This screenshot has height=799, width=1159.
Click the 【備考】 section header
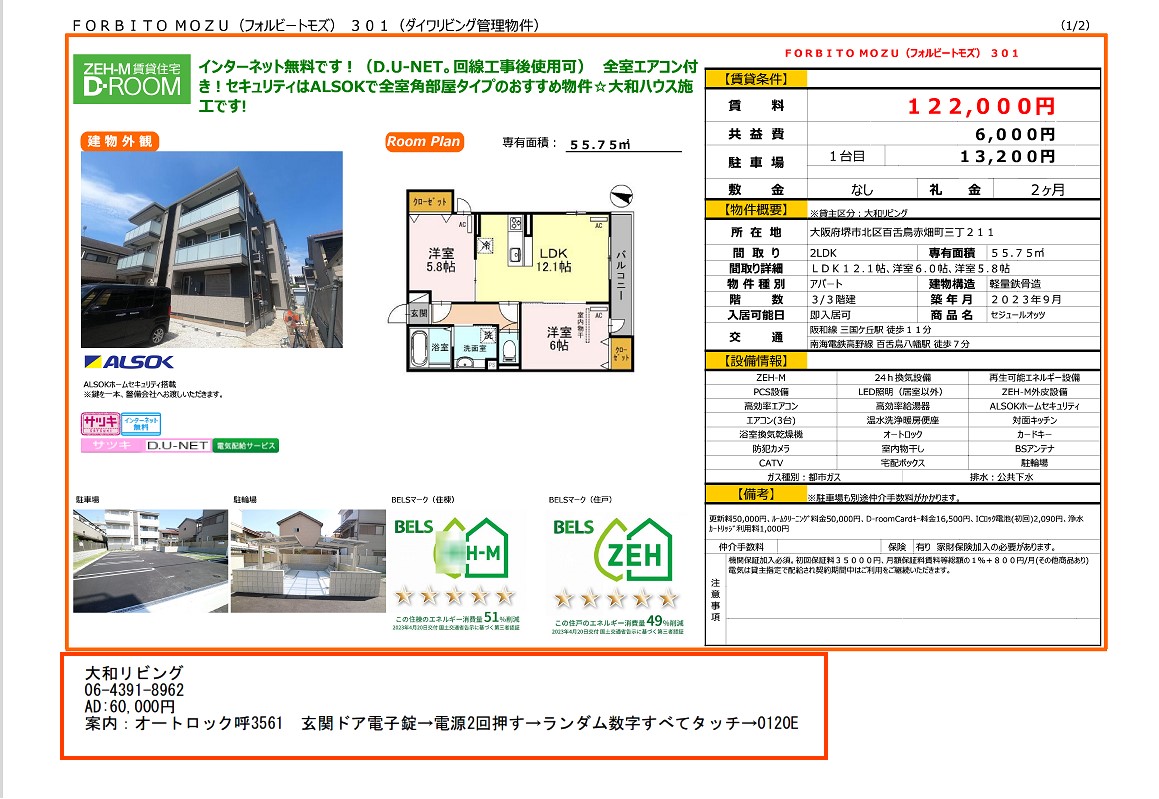[x=756, y=494]
